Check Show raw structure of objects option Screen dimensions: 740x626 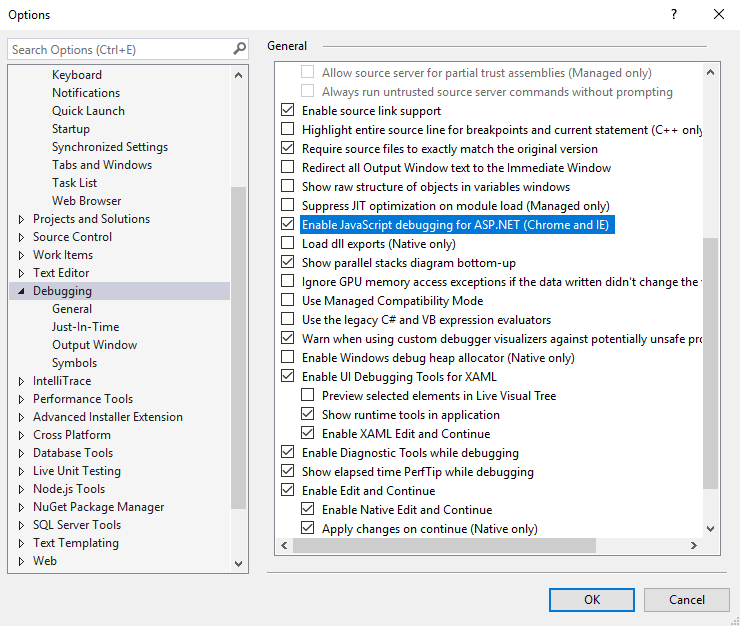[287, 186]
